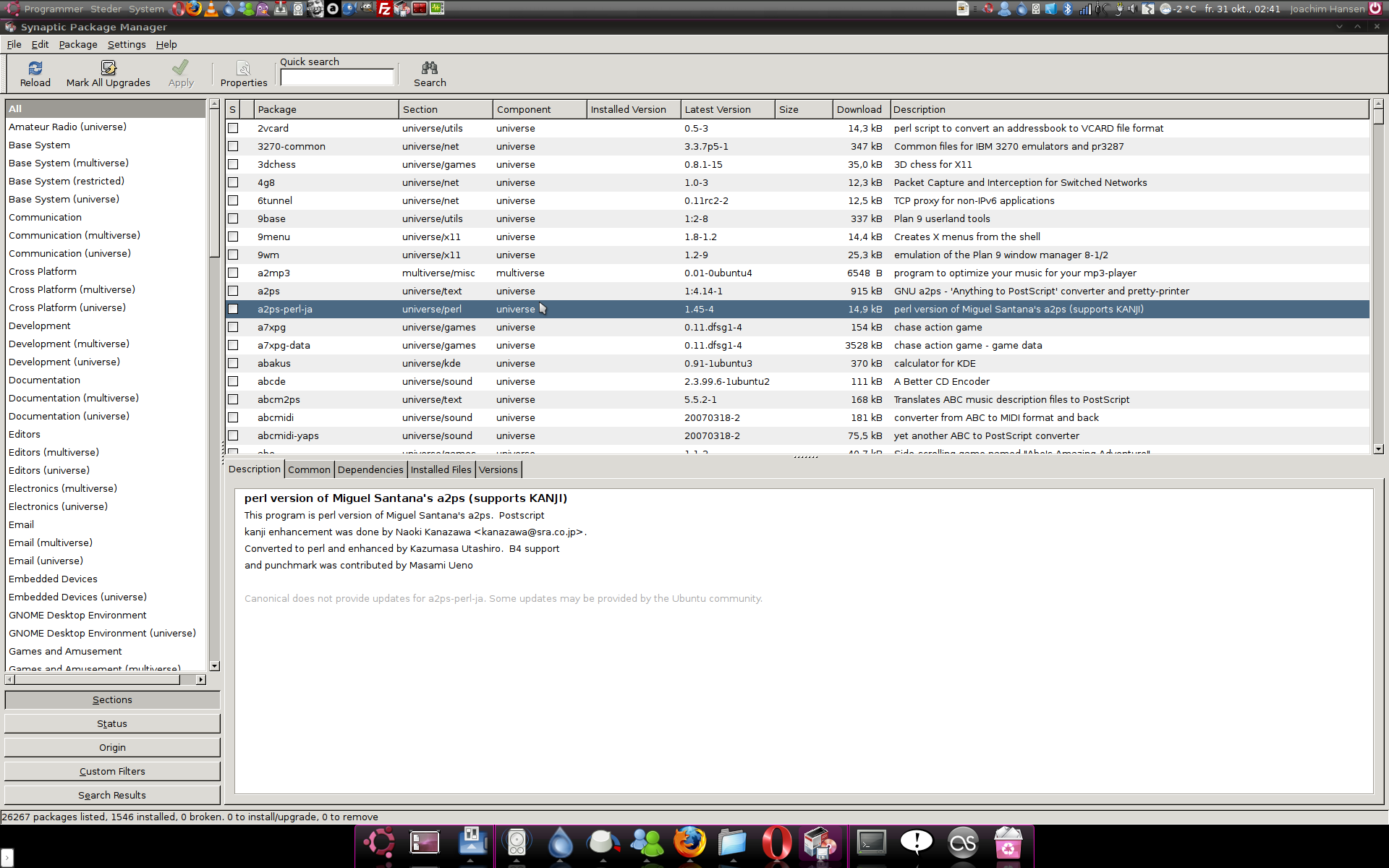Image resolution: width=1389 pixels, height=868 pixels.
Task: Click the Ubuntu logo in the dock
Action: tap(378, 843)
